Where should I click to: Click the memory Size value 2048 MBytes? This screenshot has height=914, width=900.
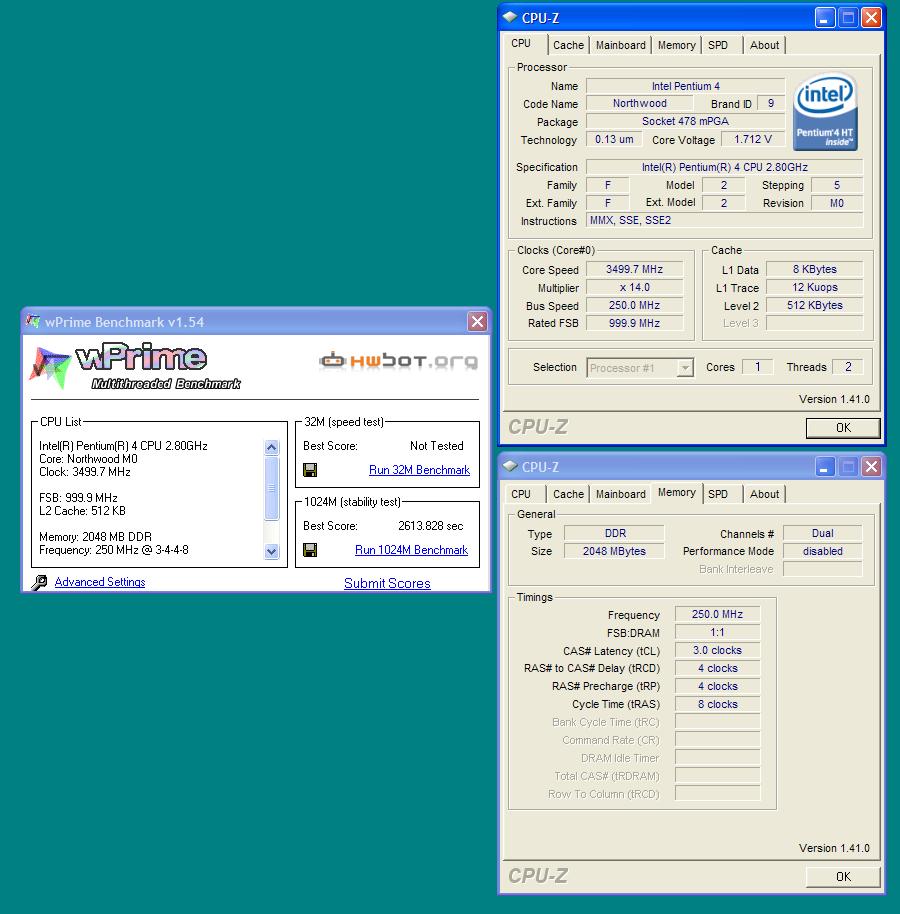tap(614, 551)
